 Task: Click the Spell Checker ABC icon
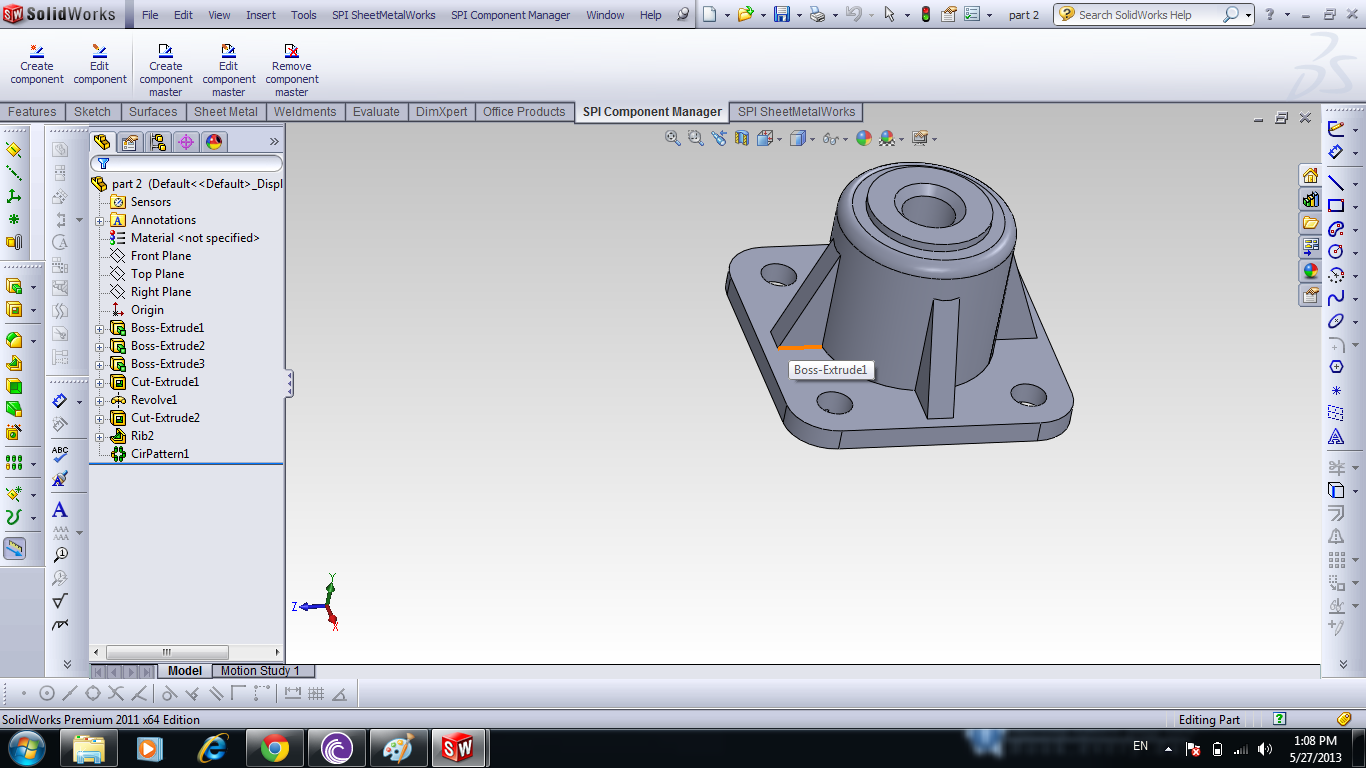coord(60,454)
